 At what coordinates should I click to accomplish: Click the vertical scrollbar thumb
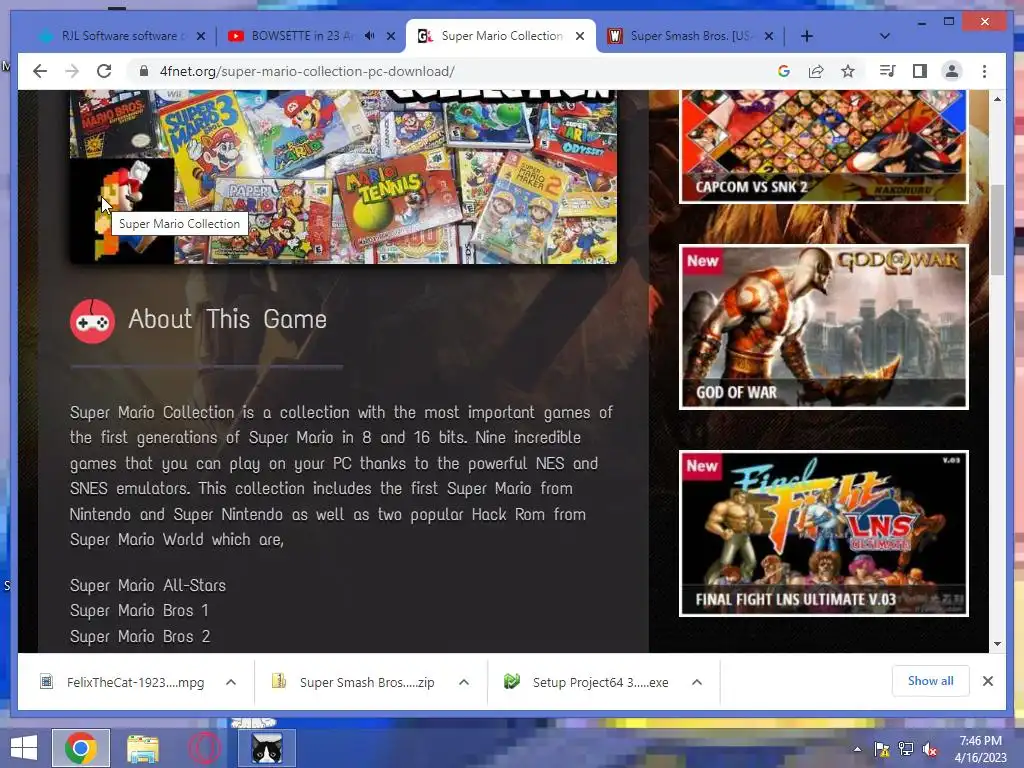(x=997, y=230)
